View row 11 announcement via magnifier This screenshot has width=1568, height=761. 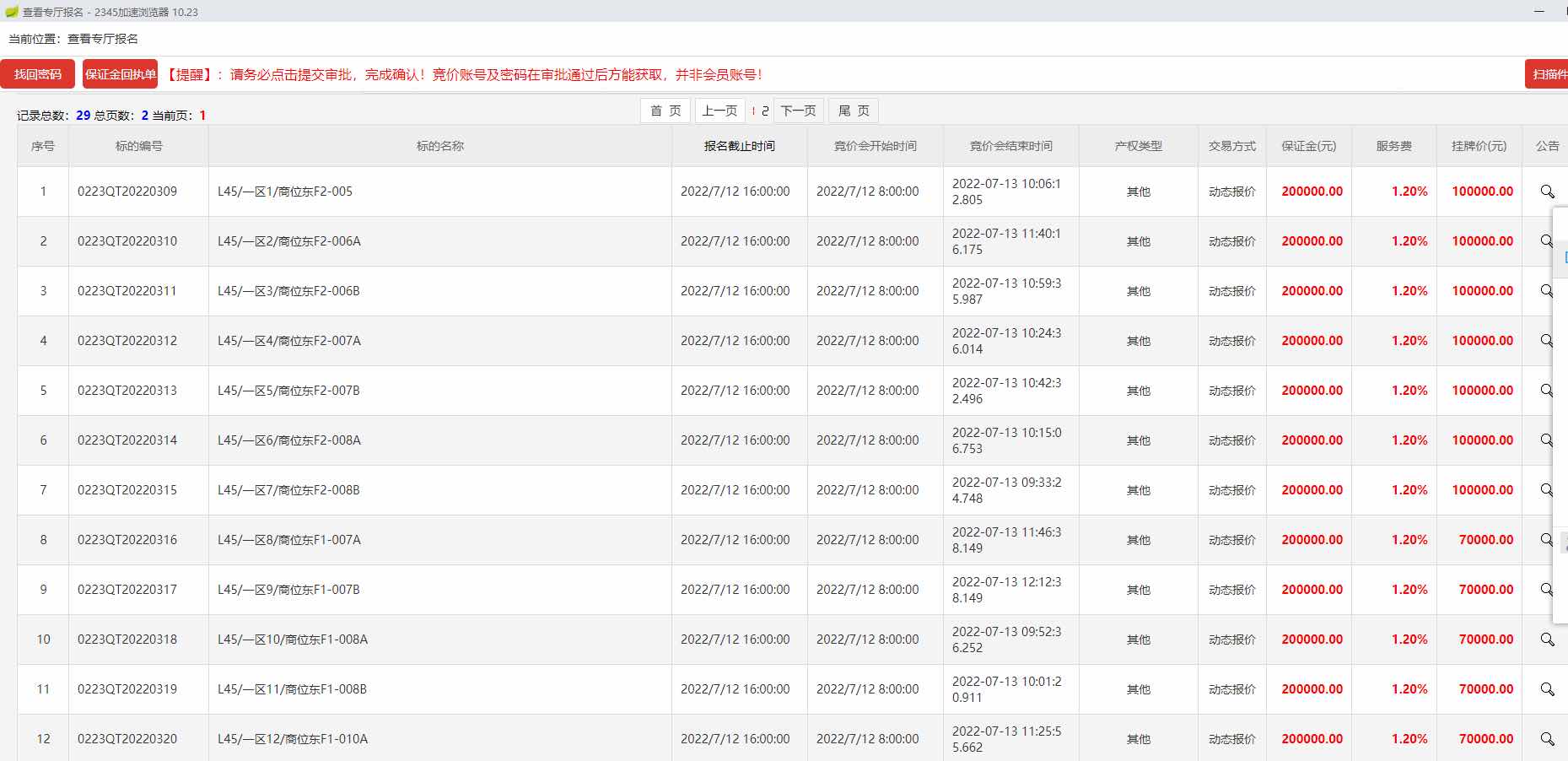tap(1547, 689)
